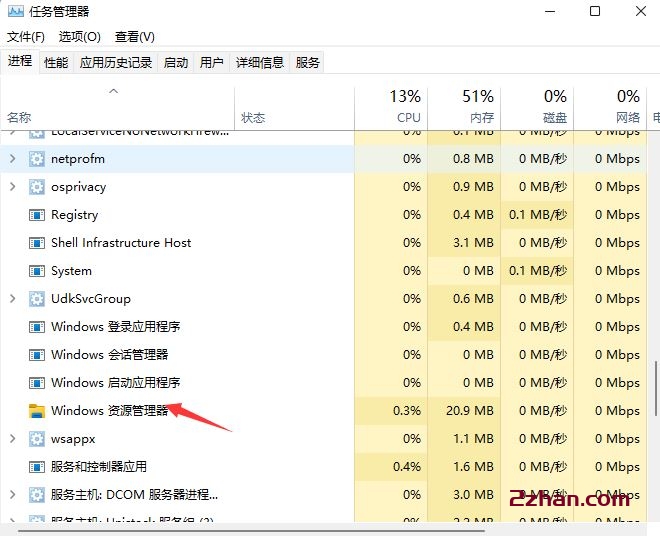Screen dimensions: 660x536
Task: Switch to the 启动 tab
Action: (176, 63)
